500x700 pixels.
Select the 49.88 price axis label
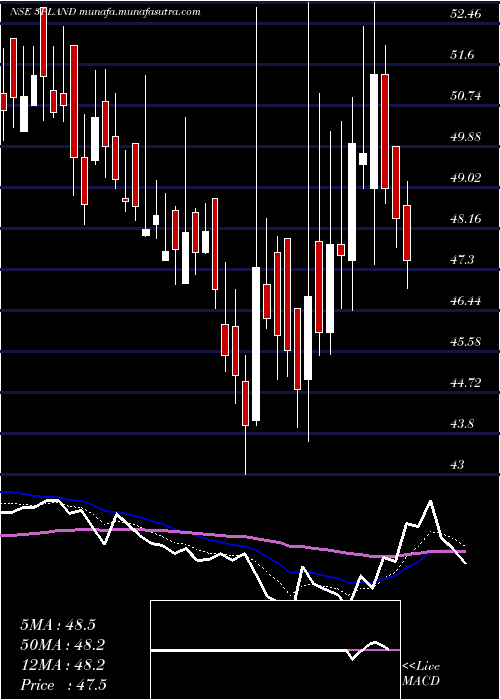tap(465, 137)
